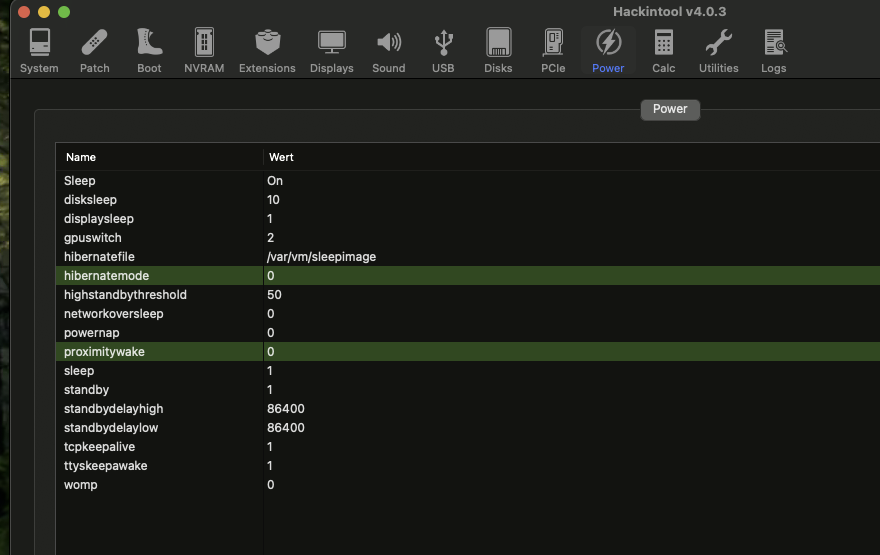This screenshot has width=880, height=555.
Task: Click the highstandbythreshold value 50
Action: (274, 295)
